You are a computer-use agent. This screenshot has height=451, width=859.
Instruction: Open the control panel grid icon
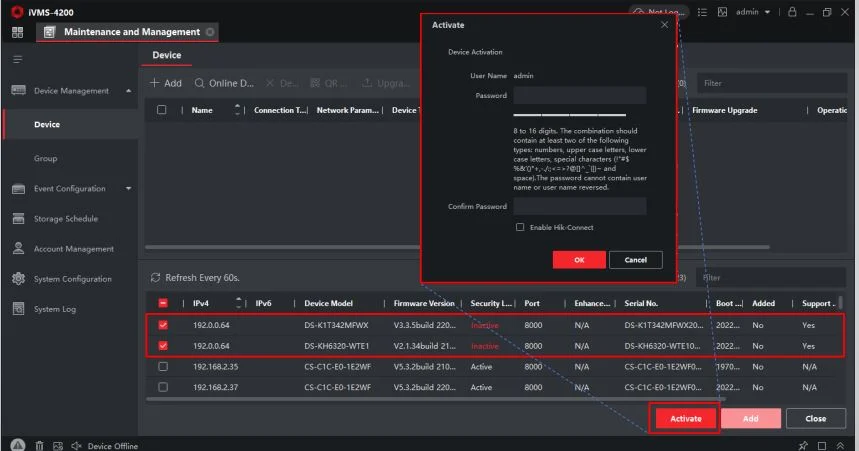(18, 32)
